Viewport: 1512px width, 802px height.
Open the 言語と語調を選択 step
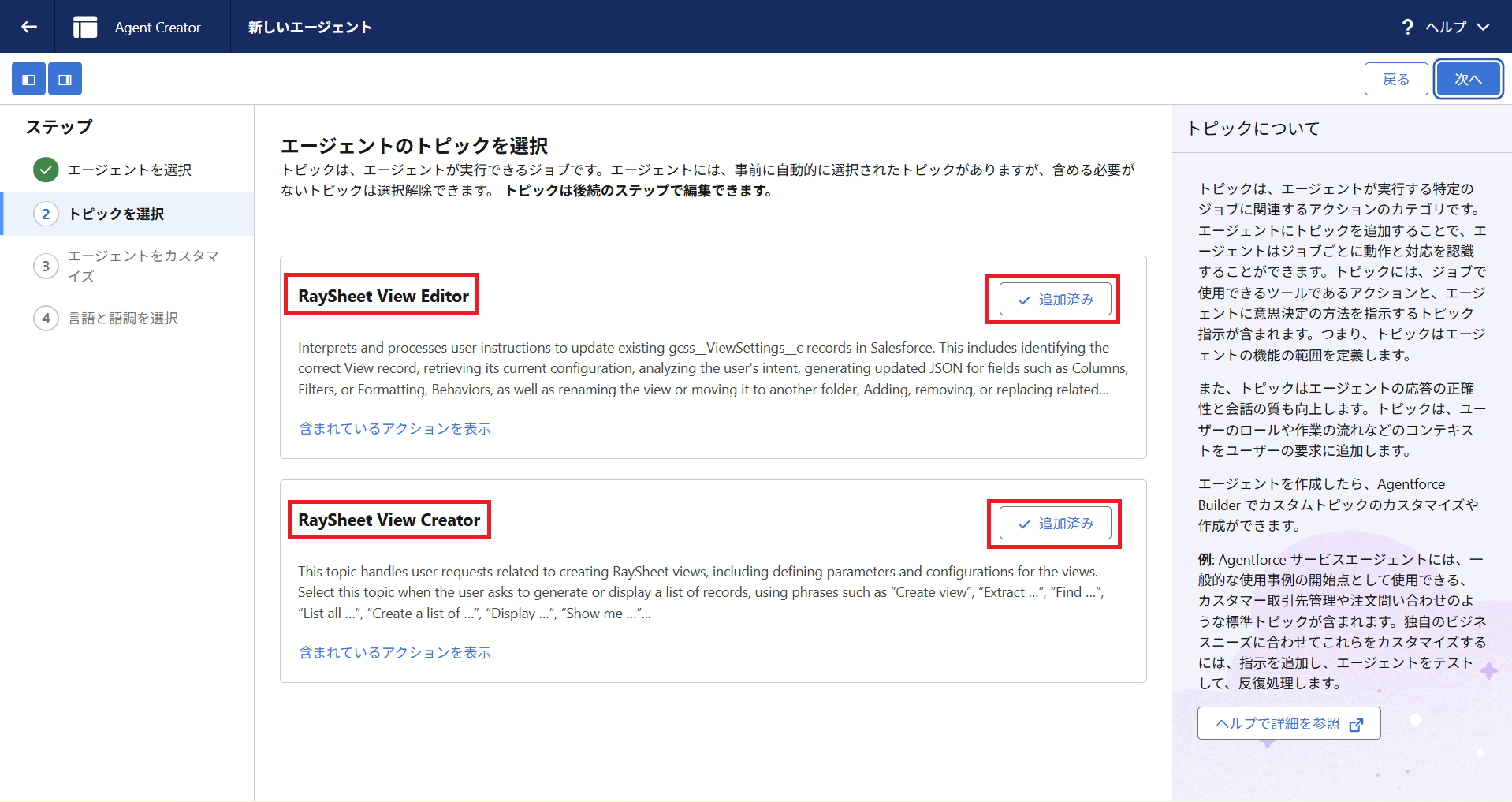pyautogui.click(x=123, y=319)
